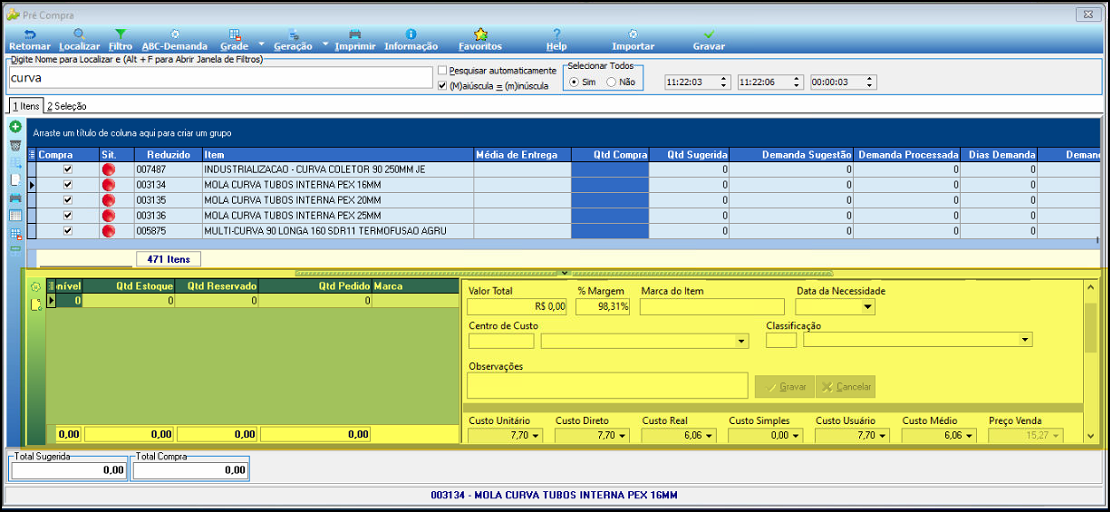Image resolution: width=1110 pixels, height=512 pixels.
Task: Click the Qtd Estoque column header
Action: click(130, 285)
